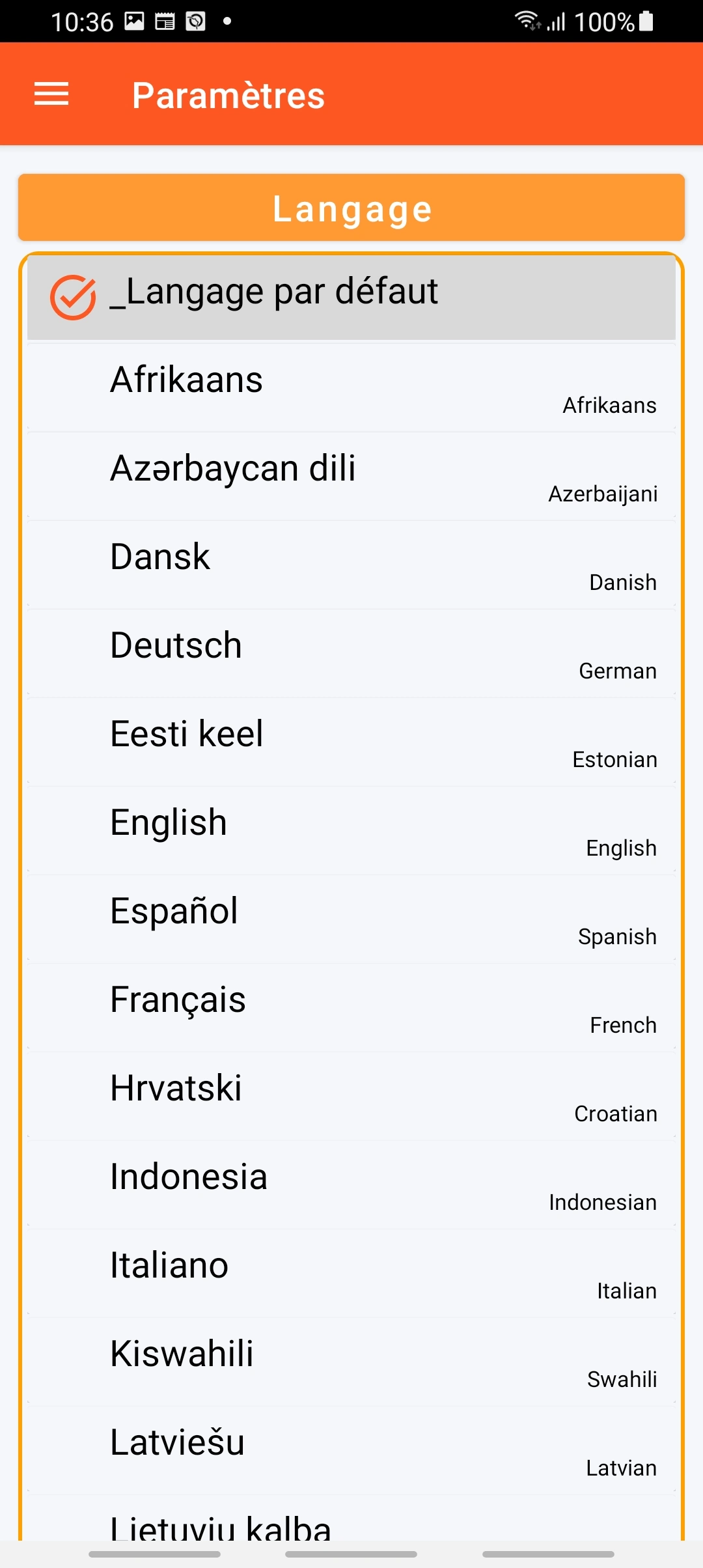The height and width of the screenshot is (1568, 703).
Task: Tap the calendar notification icon in status bar
Action: click(165, 21)
